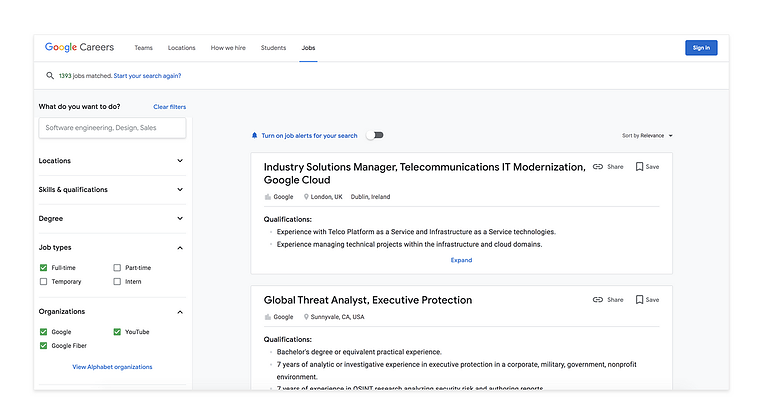Expand the Locations filter section
The width and height of the screenshot is (759, 399).
[x=112, y=161]
